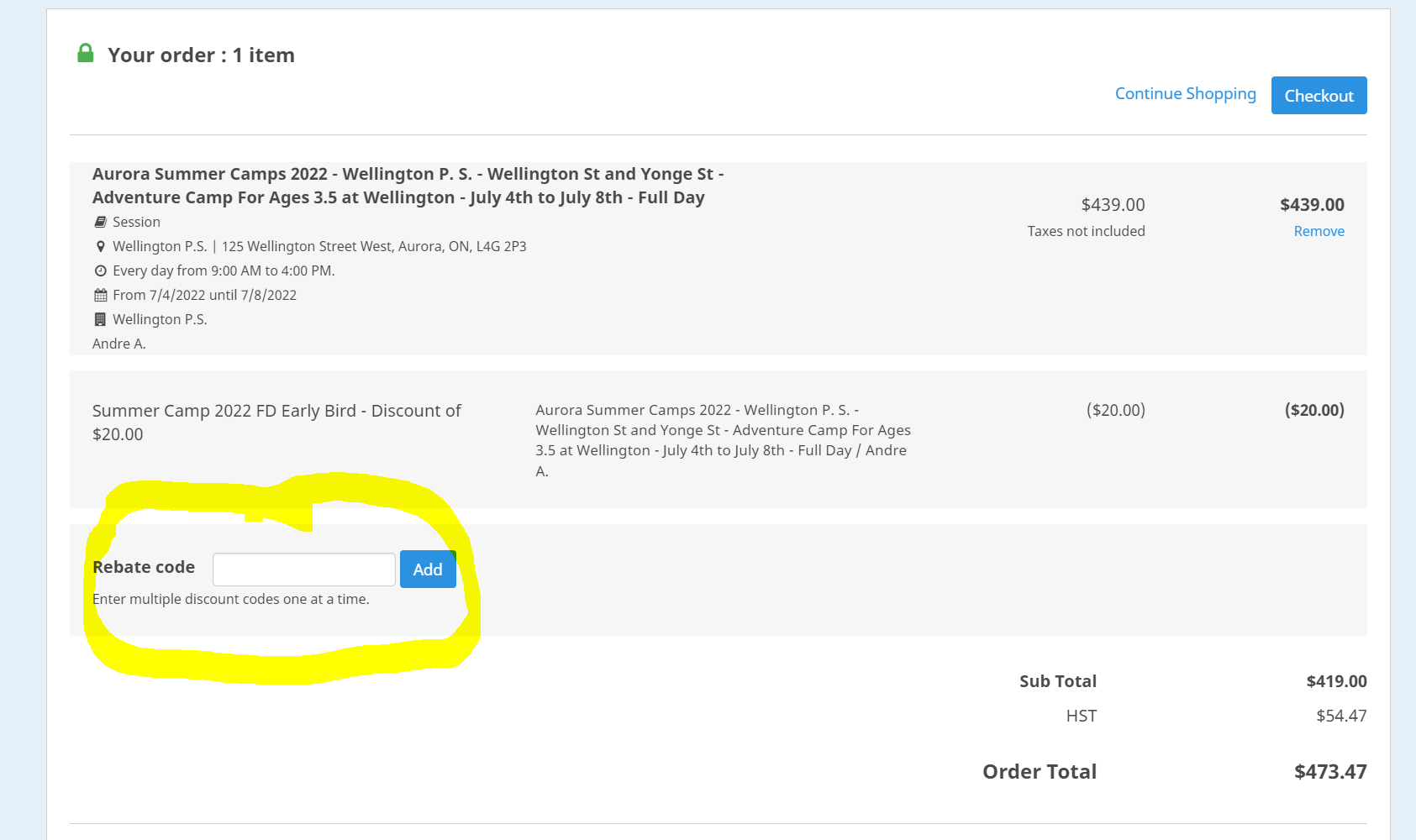Apply rebate code with Add button
This screenshot has width=1416, height=840.
tap(428, 570)
